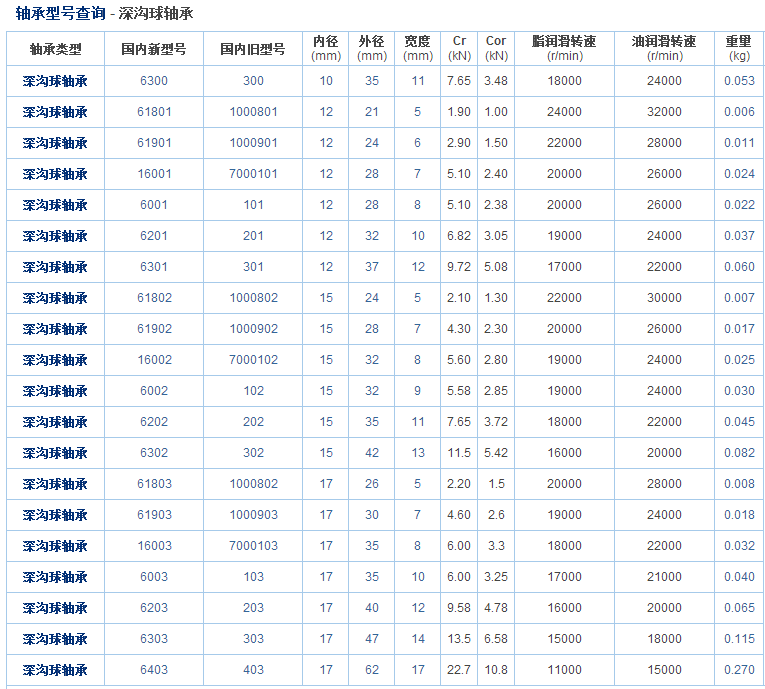Click Cor value 10.8
Viewport: 765px width, 689px height.
coord(496,669)
